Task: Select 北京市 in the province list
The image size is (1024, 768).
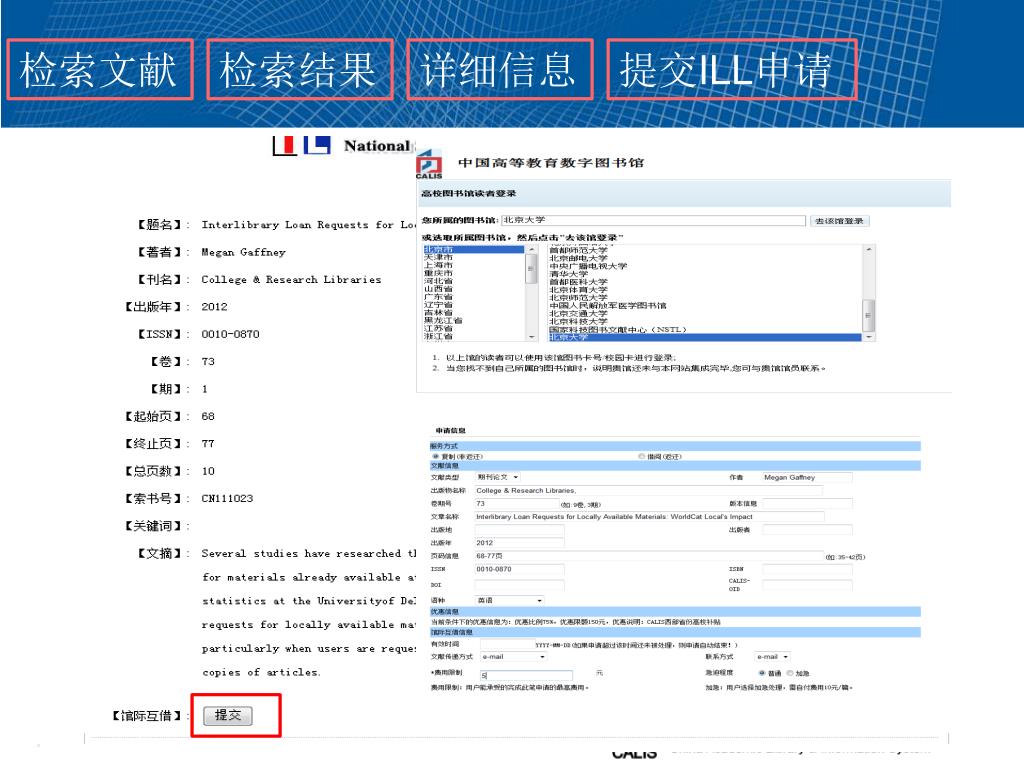Action: point(473,249)
